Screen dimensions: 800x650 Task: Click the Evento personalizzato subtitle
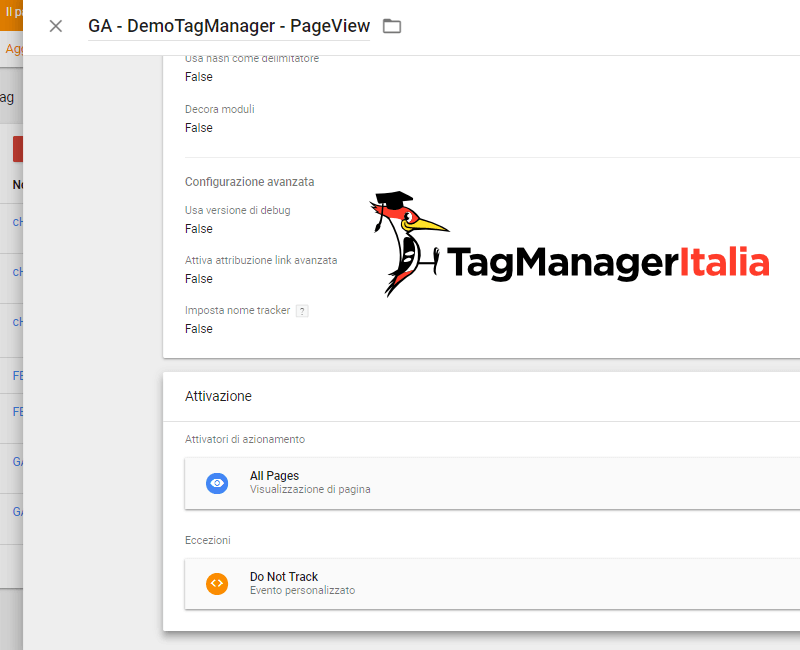303,590
